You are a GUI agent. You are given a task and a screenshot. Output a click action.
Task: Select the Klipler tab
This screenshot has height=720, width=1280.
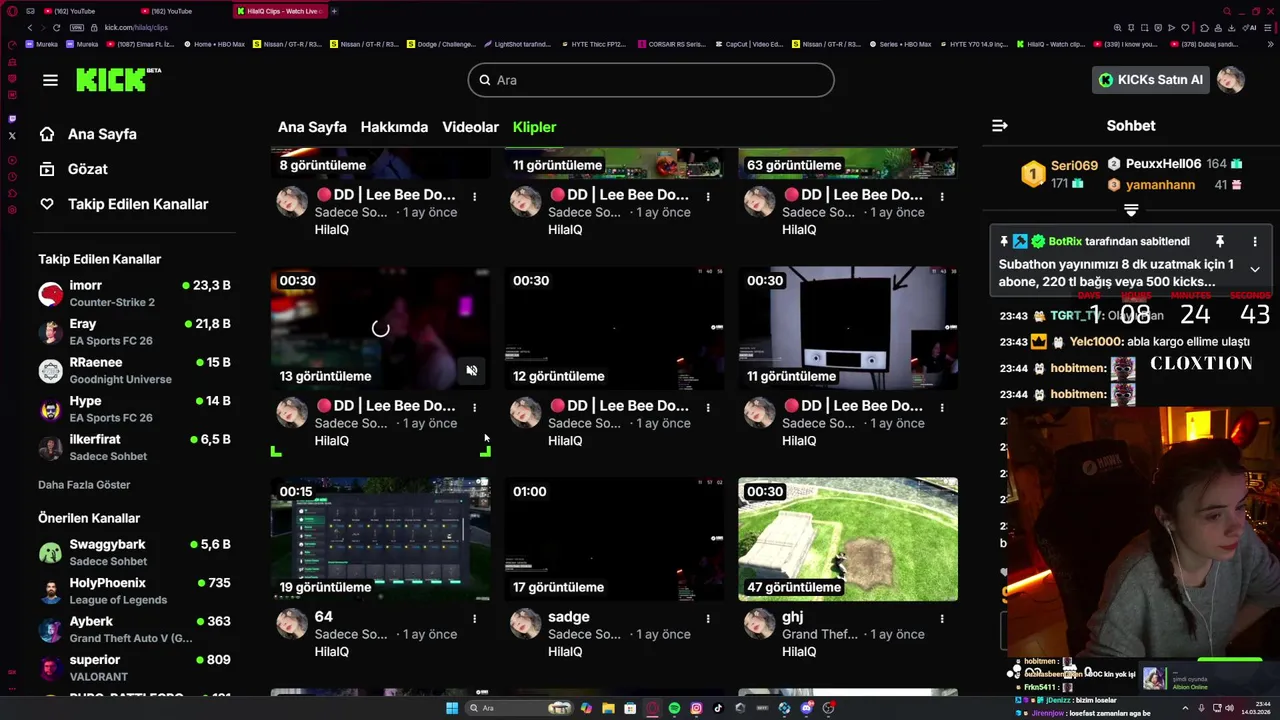534,127
